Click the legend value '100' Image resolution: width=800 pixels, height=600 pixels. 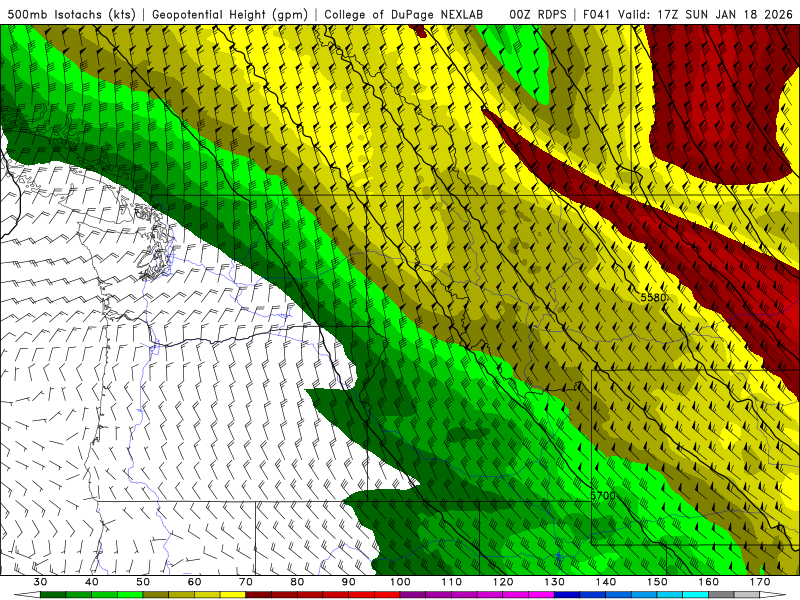(x=400, y=582)
